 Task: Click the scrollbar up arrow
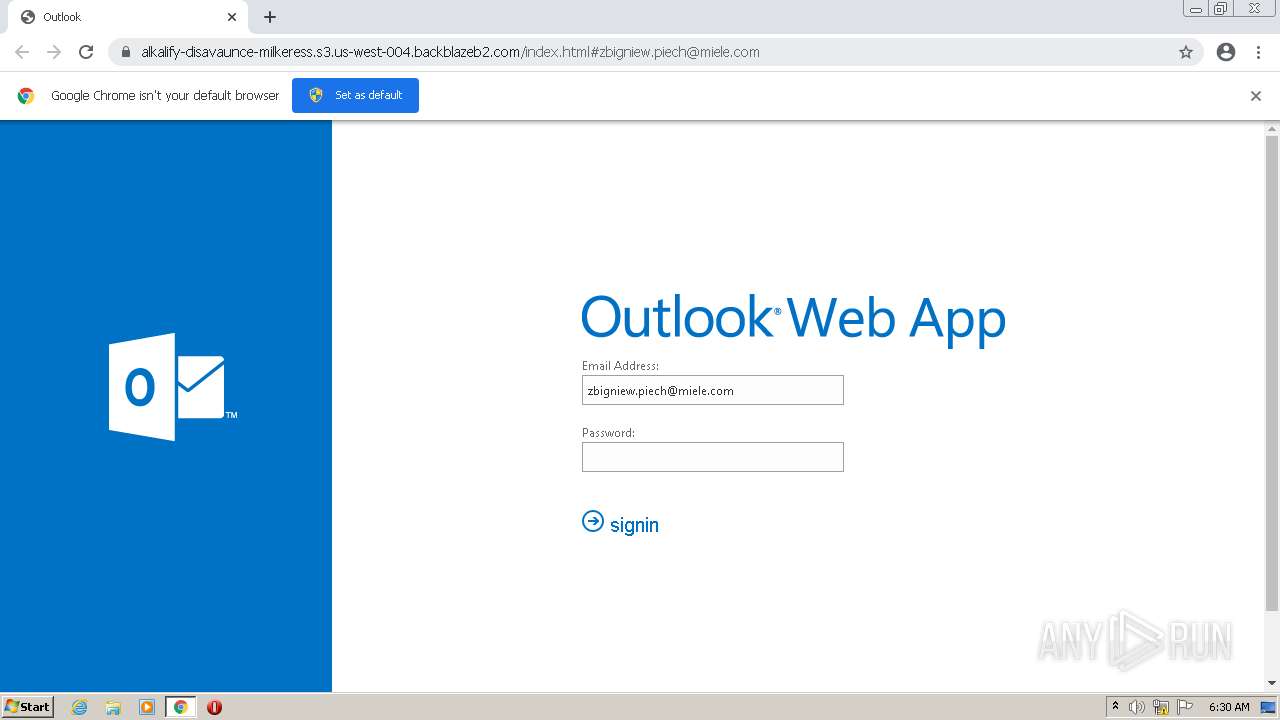(x=1272, y=128)
